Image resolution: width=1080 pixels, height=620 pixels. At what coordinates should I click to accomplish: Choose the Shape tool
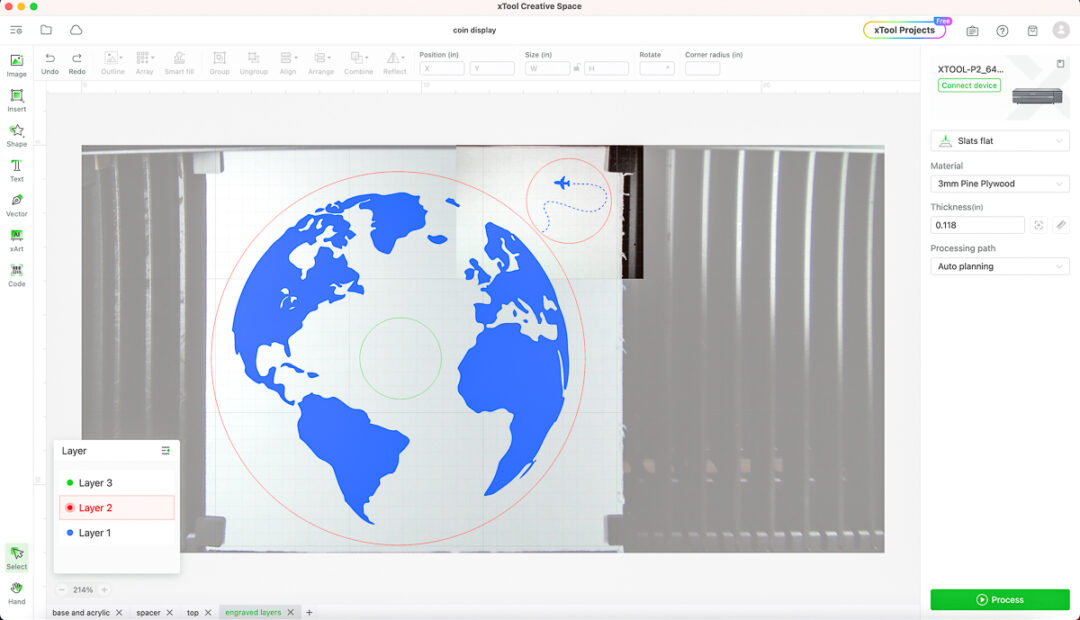17,135
